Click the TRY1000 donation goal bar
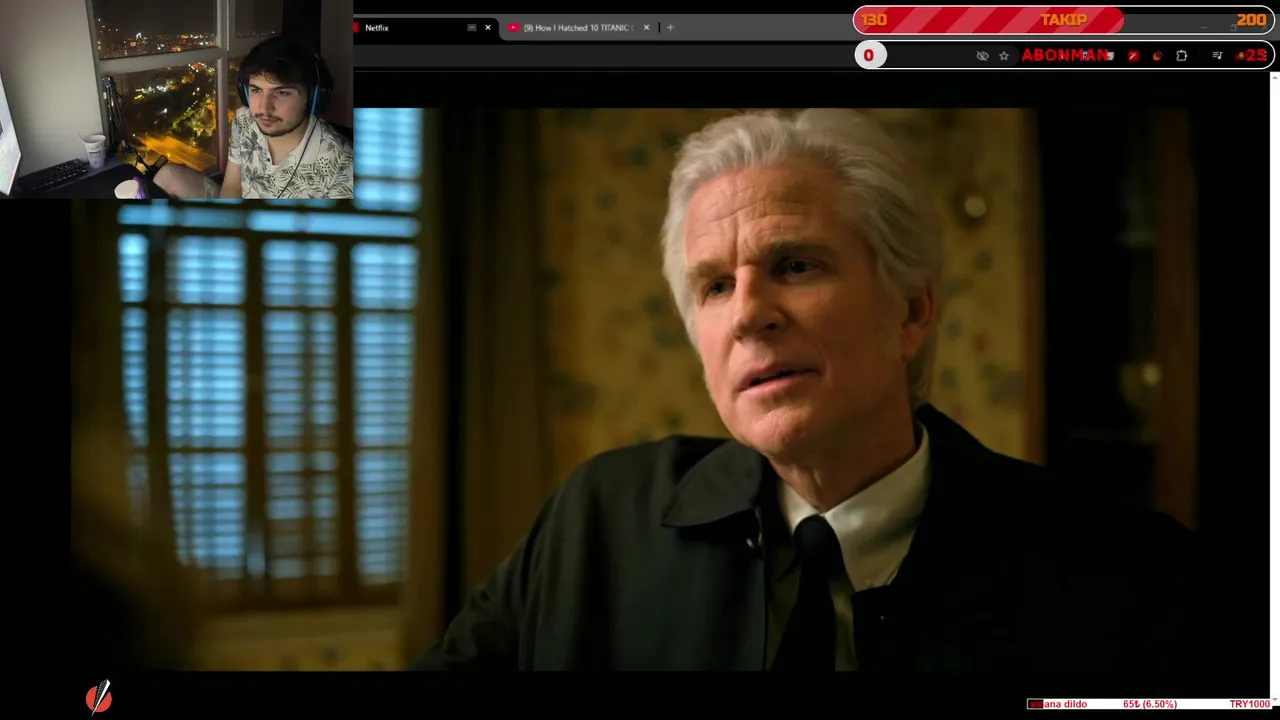This screenshot has height=720, width=1280. tap(1150, 704)
